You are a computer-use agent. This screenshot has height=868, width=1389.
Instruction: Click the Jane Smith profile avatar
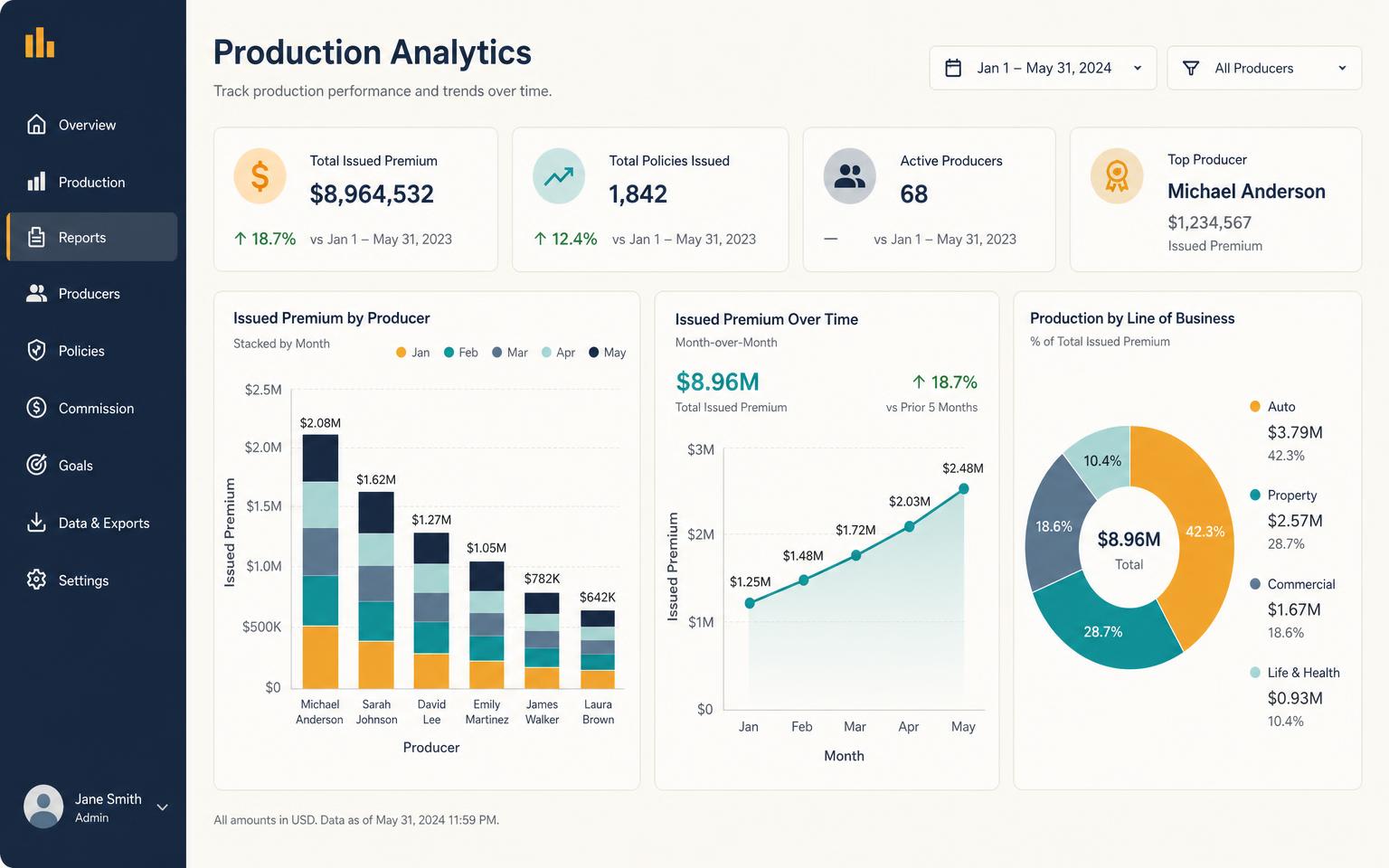tap(43, 807)
